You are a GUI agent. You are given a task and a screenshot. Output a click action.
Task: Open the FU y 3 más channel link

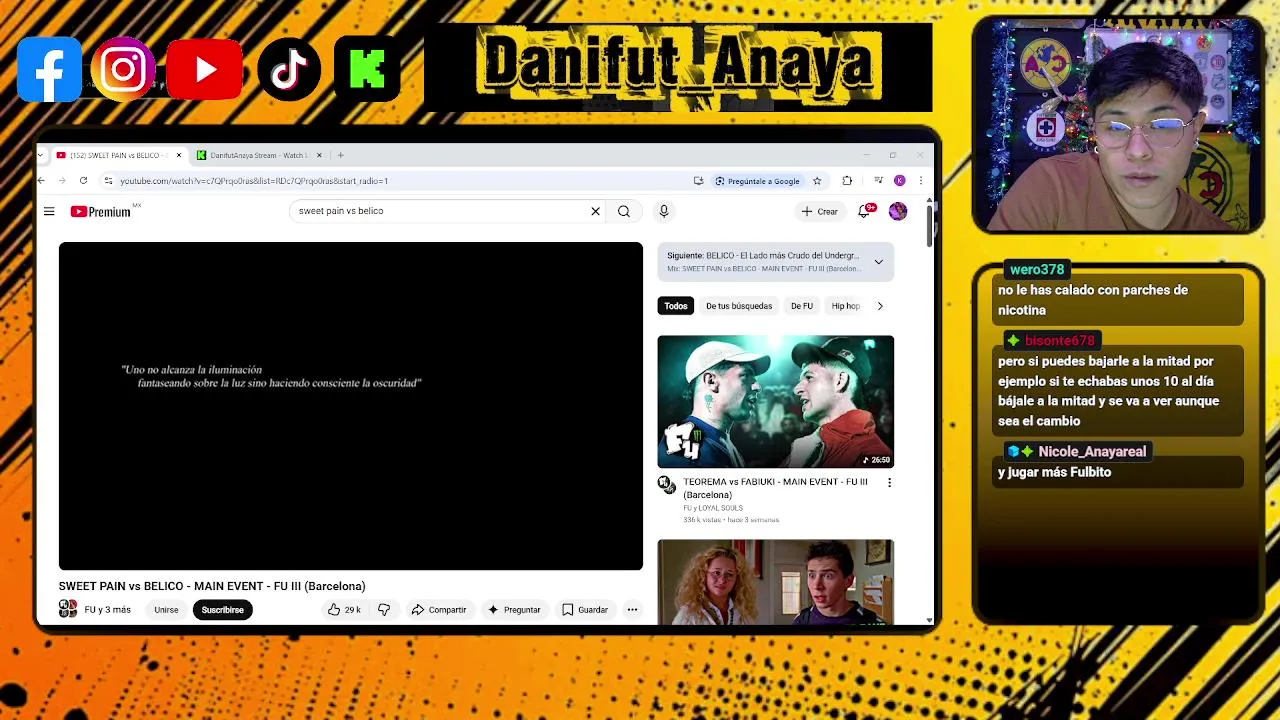108,609
